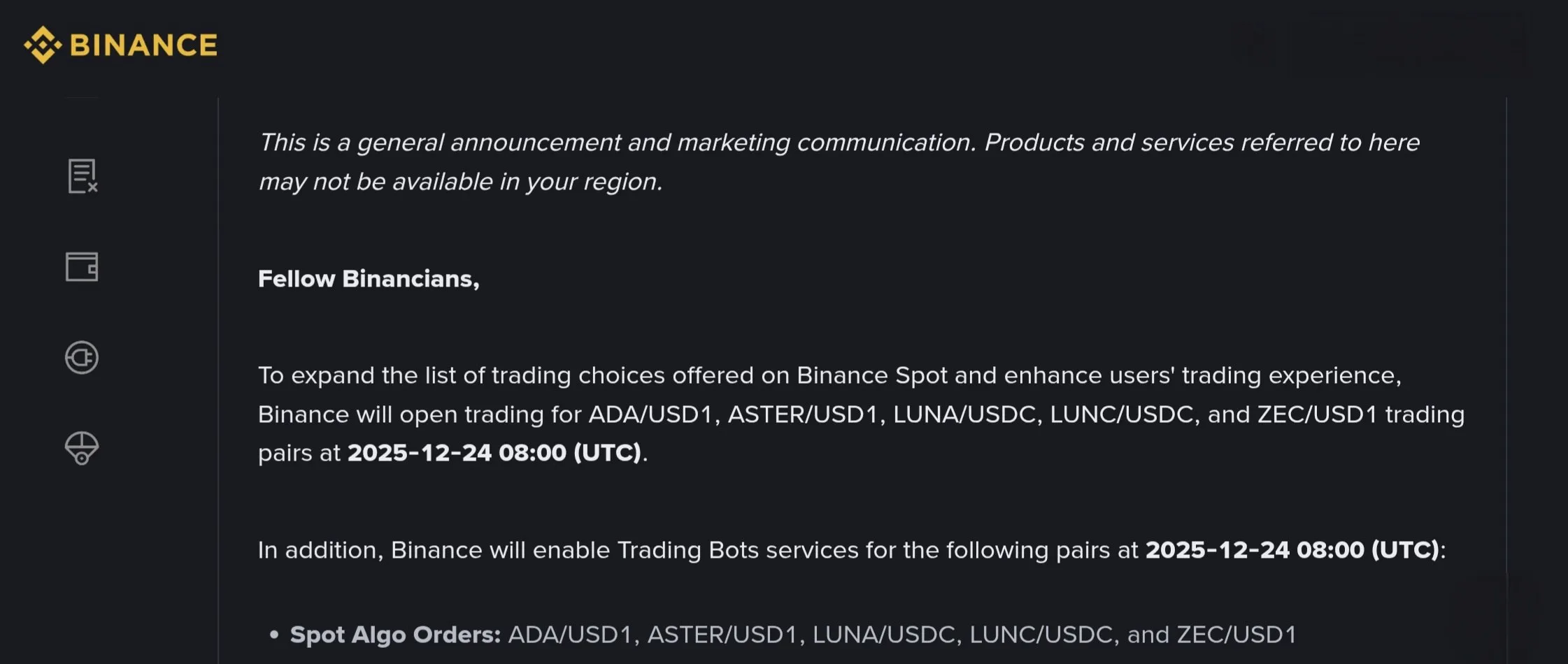Click ASTER/USD1 in the opening trading paragraph

point(802,414)
